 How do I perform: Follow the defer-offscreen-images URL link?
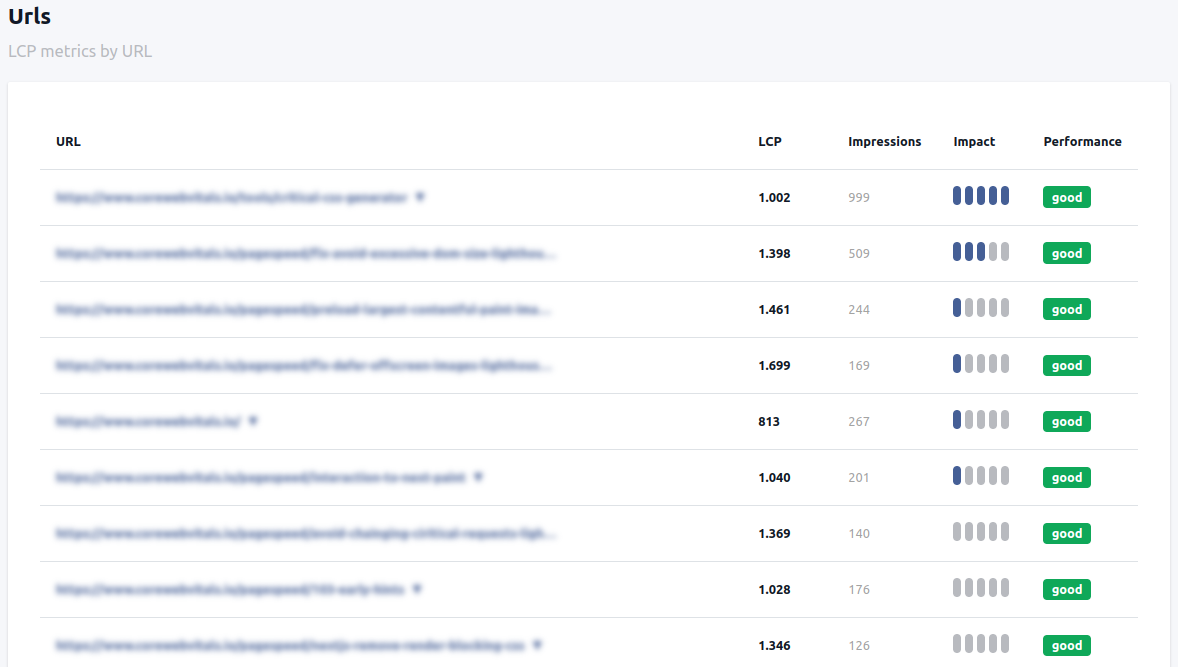tap(304, 366)
